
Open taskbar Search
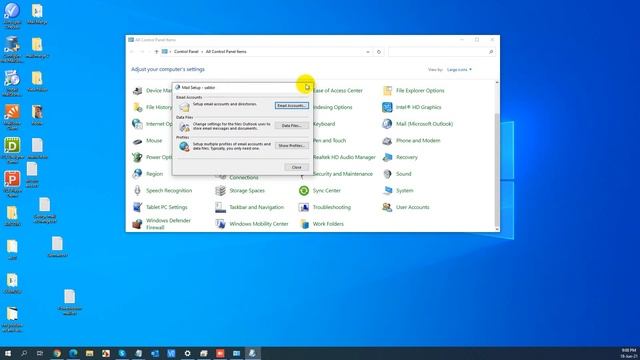coord(24,353)
